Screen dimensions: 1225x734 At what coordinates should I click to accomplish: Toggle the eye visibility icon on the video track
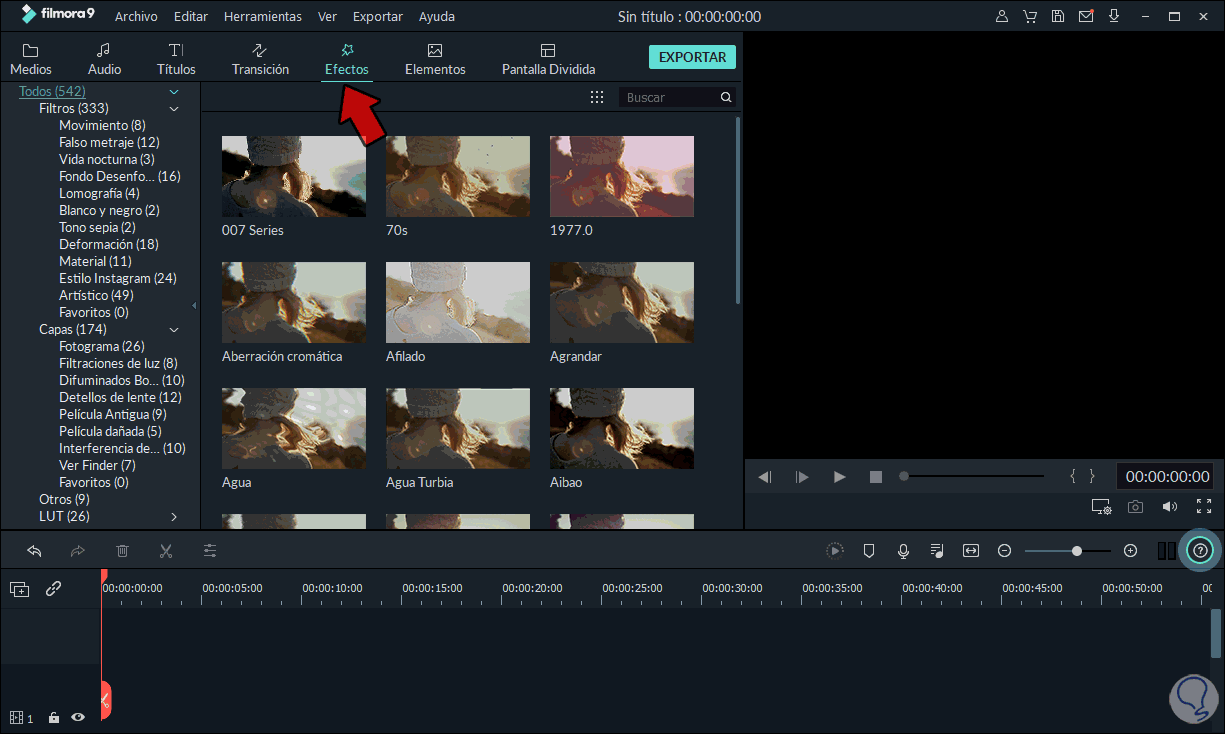click(x=77, y=717)
